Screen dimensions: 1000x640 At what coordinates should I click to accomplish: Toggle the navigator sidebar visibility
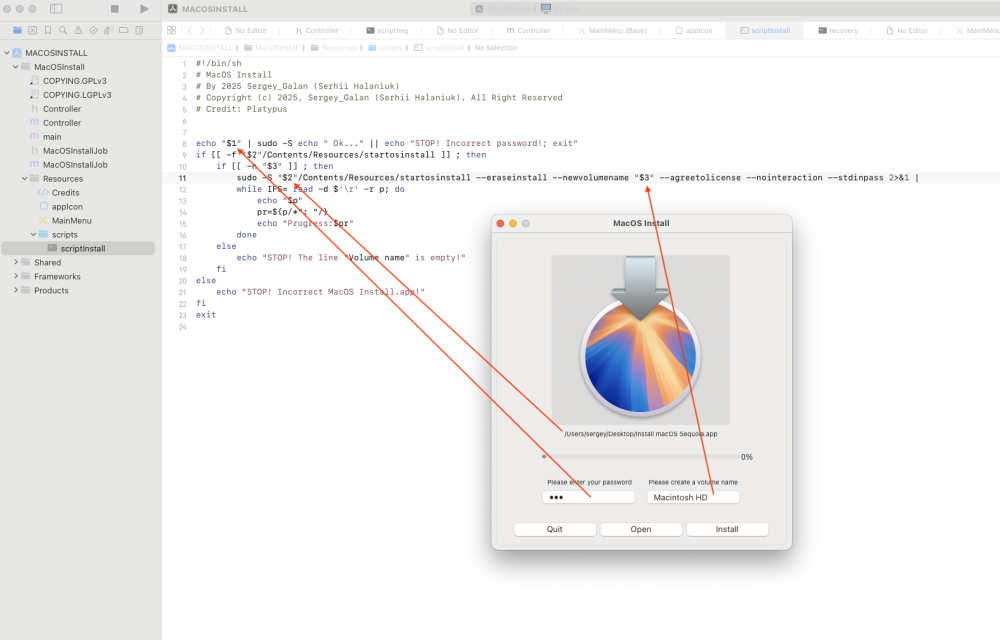(56, 9)
